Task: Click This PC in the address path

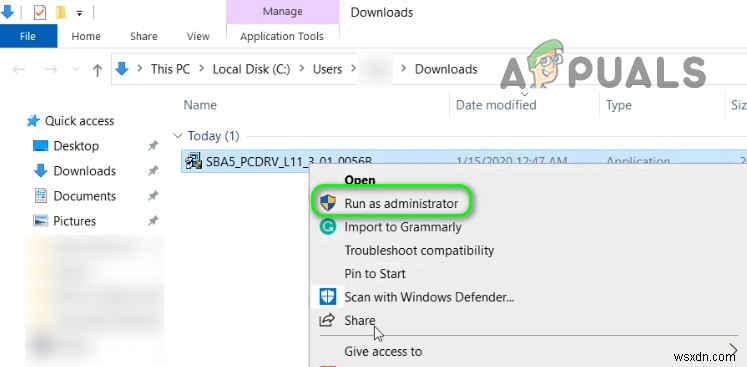Action: [x=170, y=69]
